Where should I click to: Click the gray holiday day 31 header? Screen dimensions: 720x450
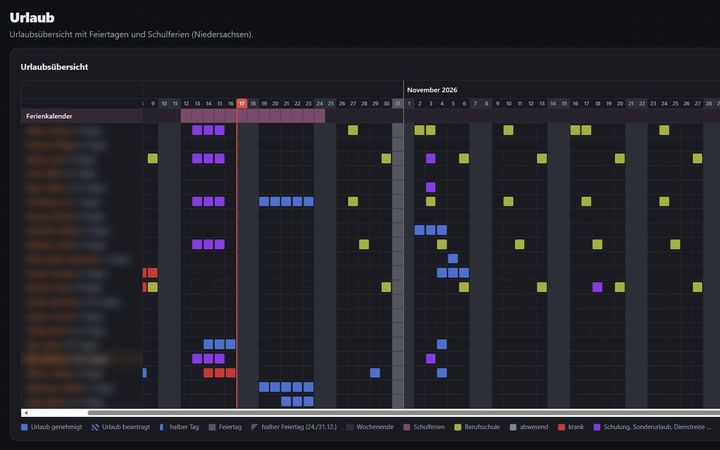pyautogui.click(x=398, y=104)
